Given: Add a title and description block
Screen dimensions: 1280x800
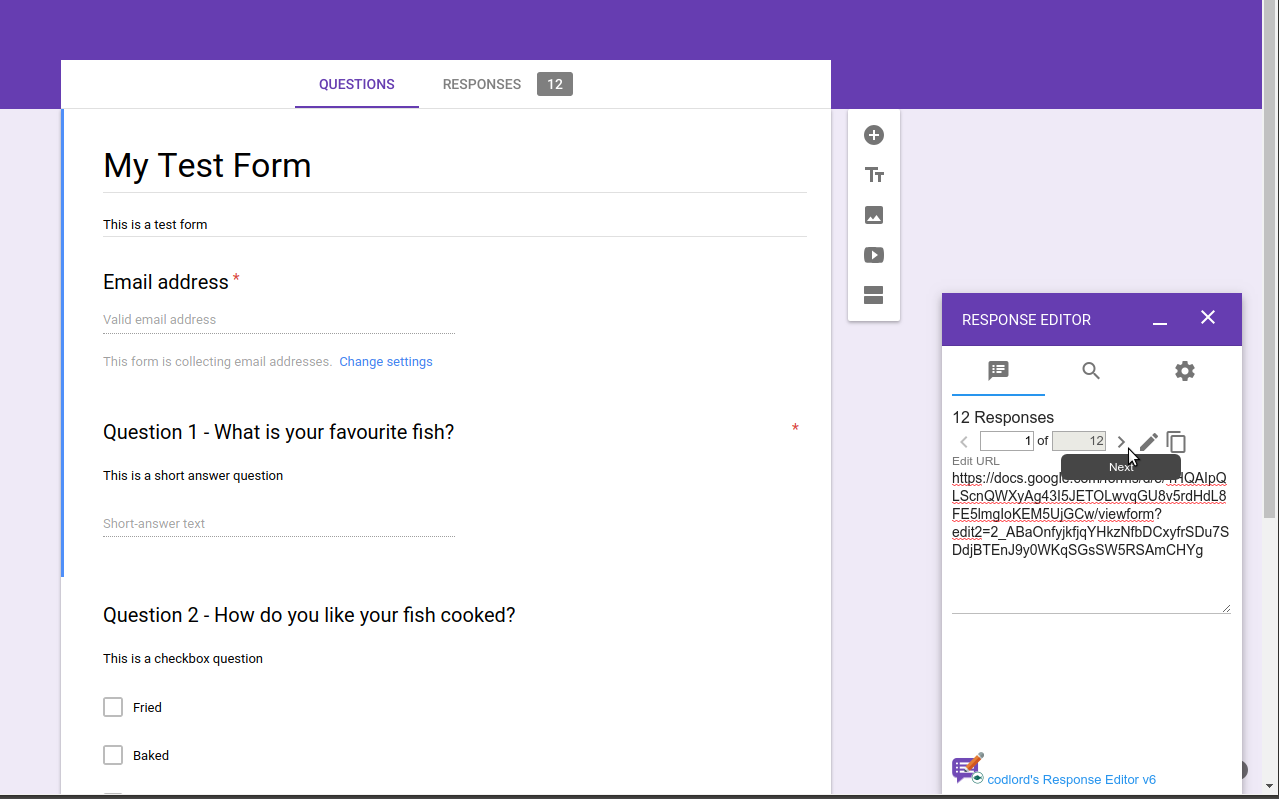Looking at the screenshot, I should 874,175.
